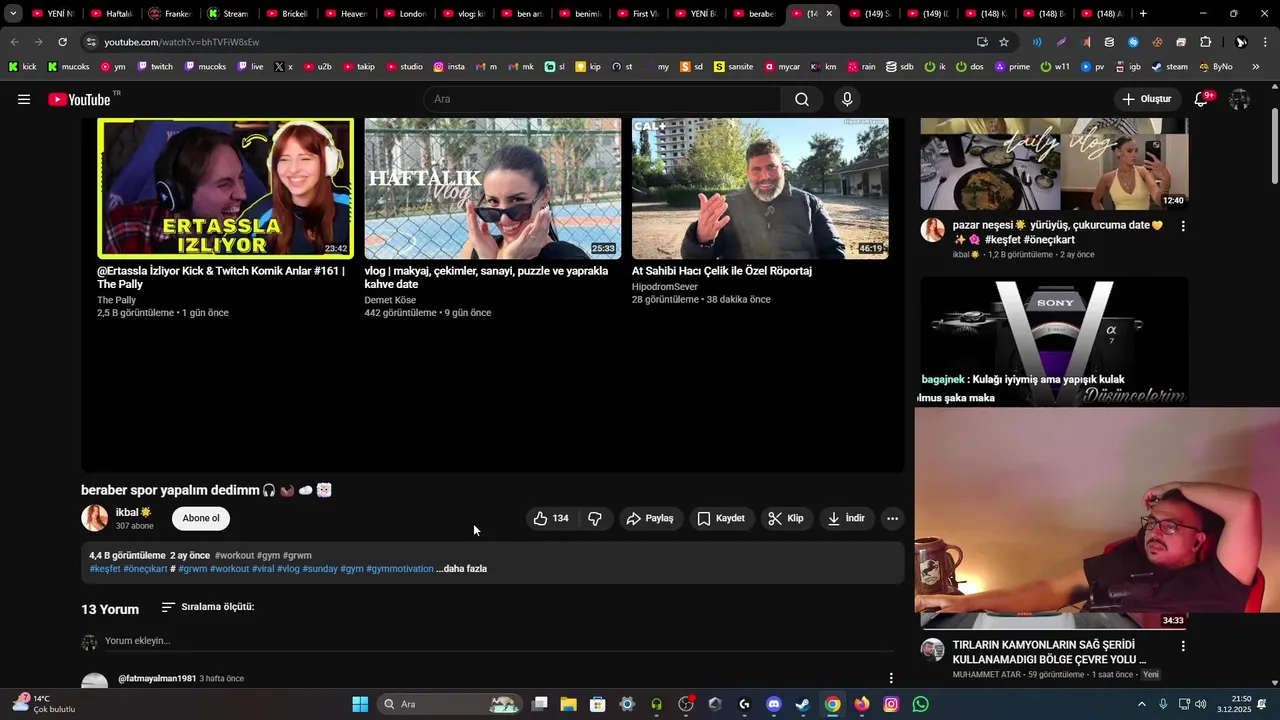
Task: Open Demet Köse channel link
Action: click(x=390, y=300)
